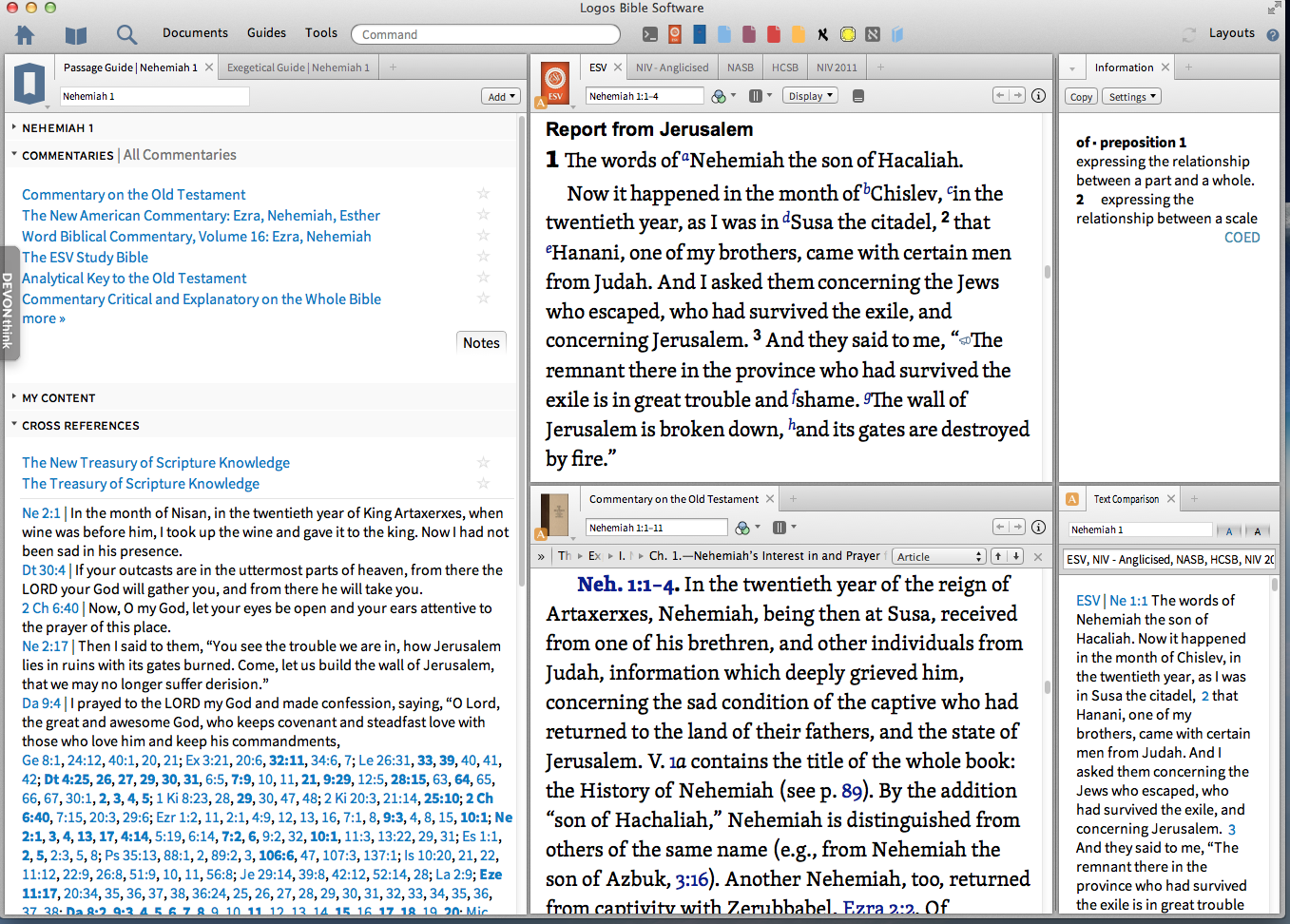Viewport: 1290px width, 924px height.
Task: Open the Settings dropdown in Information panel
Action: [x=1133, y=97]
